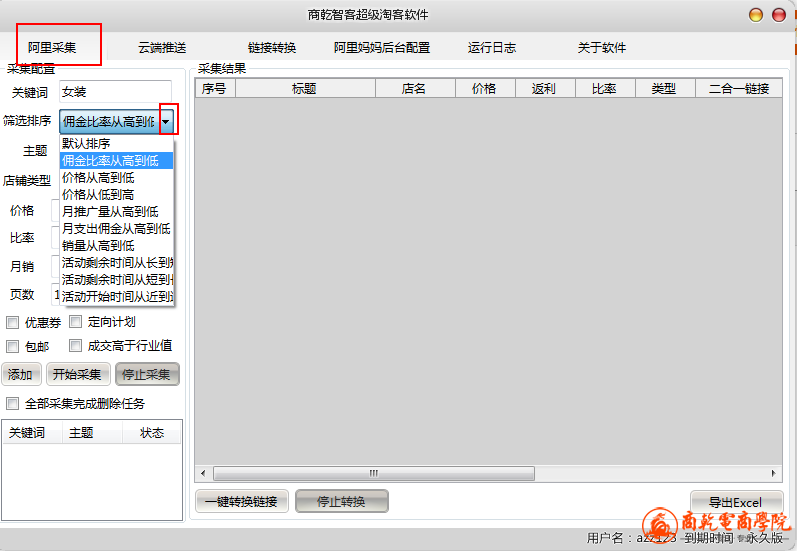The height and width of the screenshot is (551, 797).
Task: Tick the 成交高于行业值 checkbox
Action: [75, 346]
